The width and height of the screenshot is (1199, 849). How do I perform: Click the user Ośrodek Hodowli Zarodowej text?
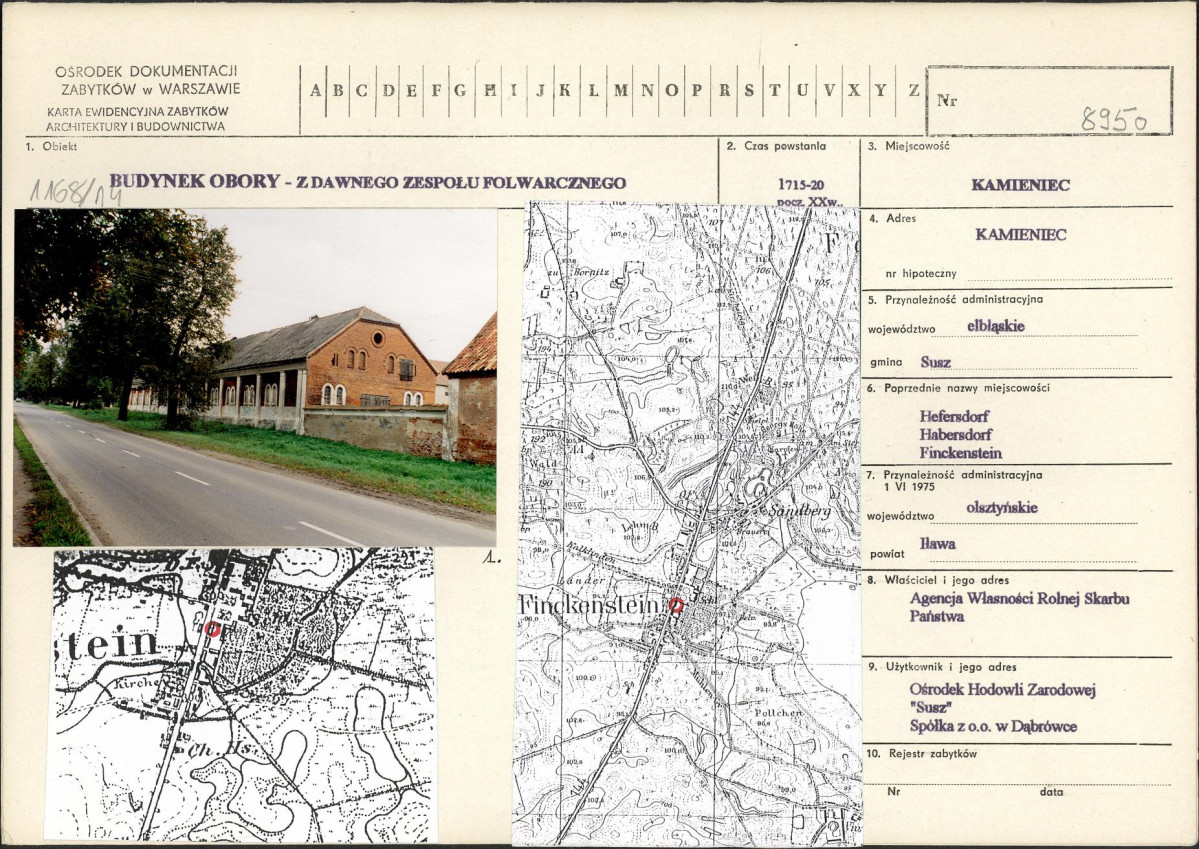[1002, 690]
